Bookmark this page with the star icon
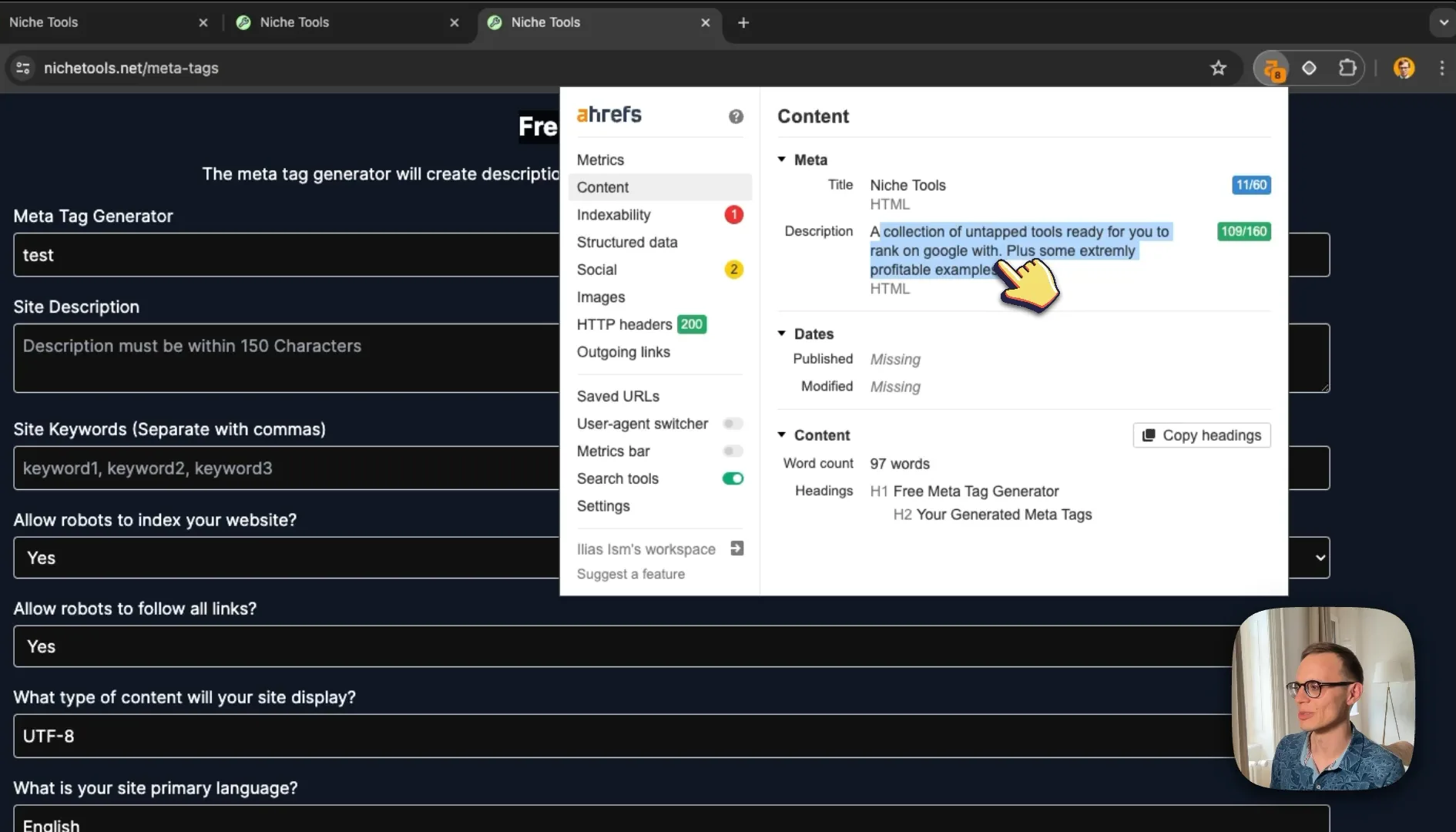This screenshot has width=1456, height=832. (1218, 69)
